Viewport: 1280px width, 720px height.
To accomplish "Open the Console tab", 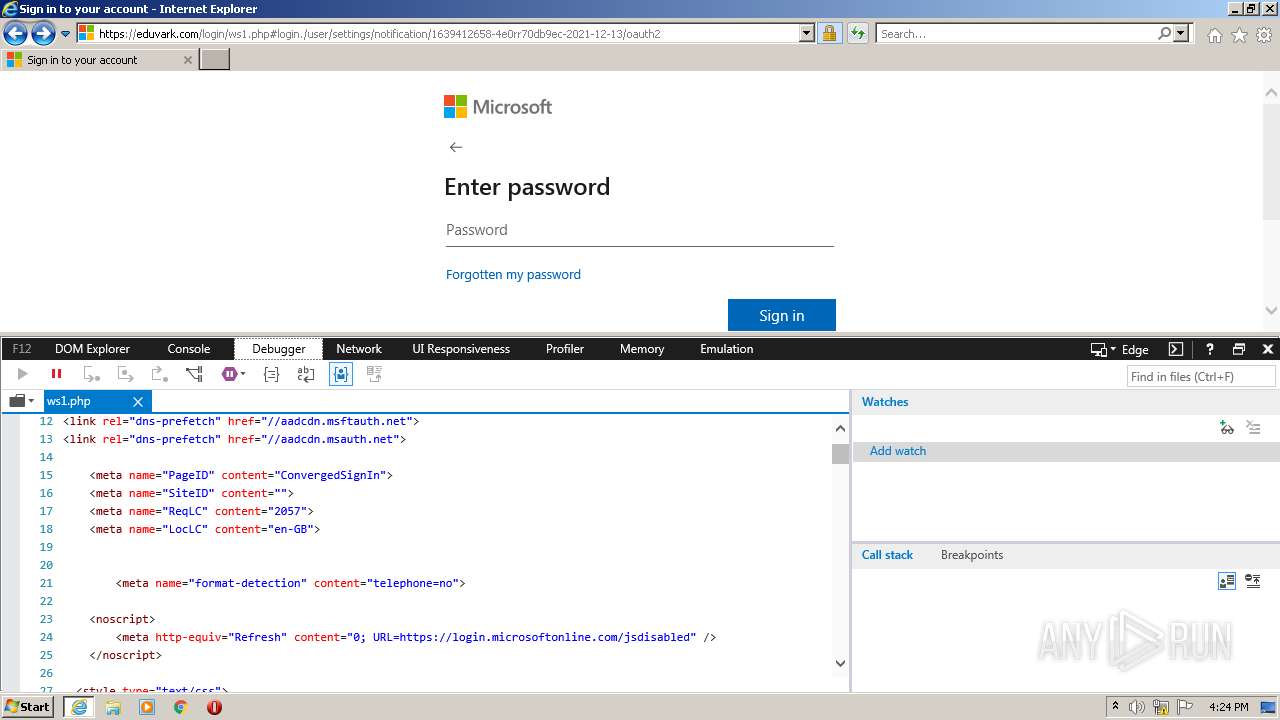I will 188,349.
